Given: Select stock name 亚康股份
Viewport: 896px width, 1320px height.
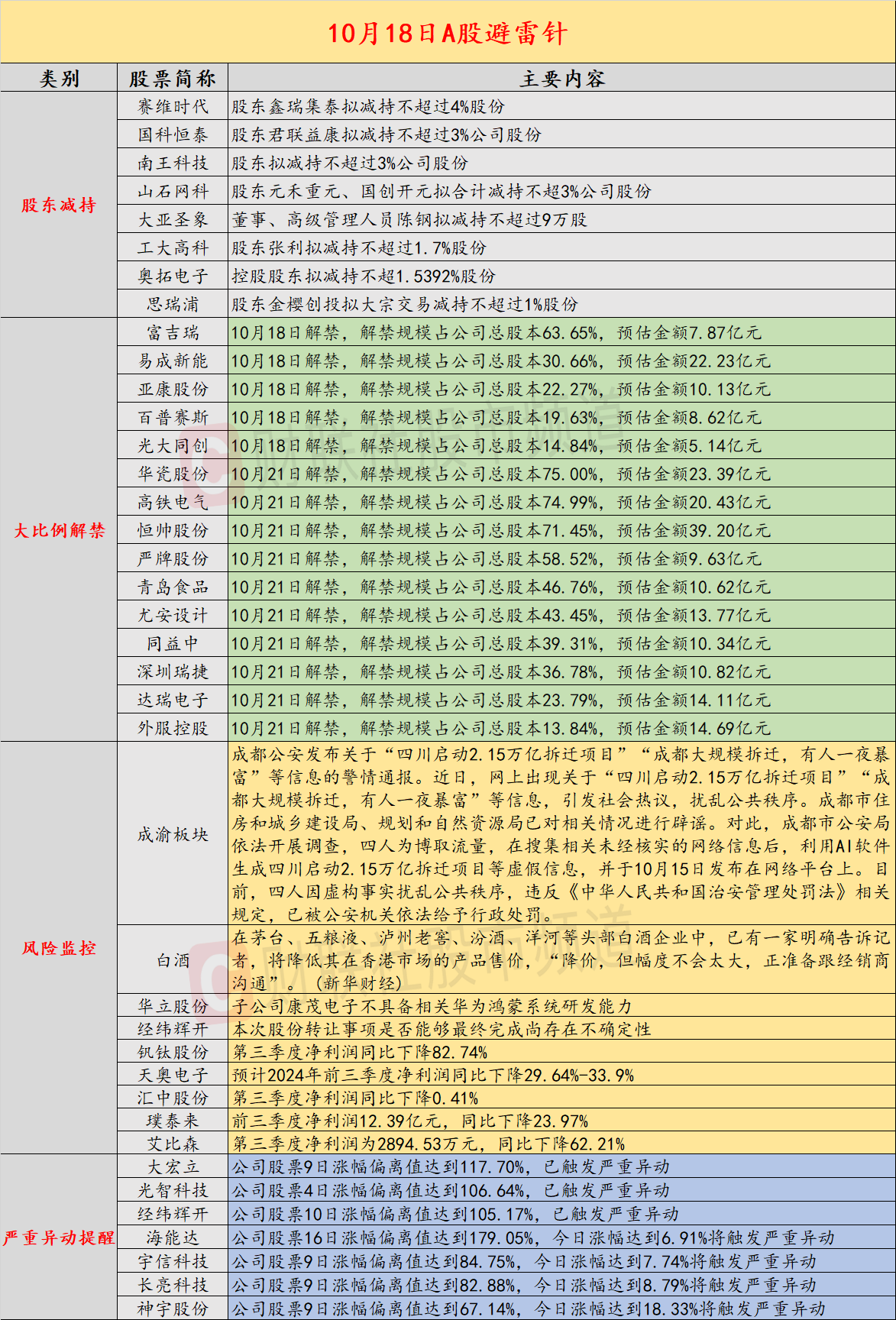Looking at the screenshot, I should [x=173, y=390].
